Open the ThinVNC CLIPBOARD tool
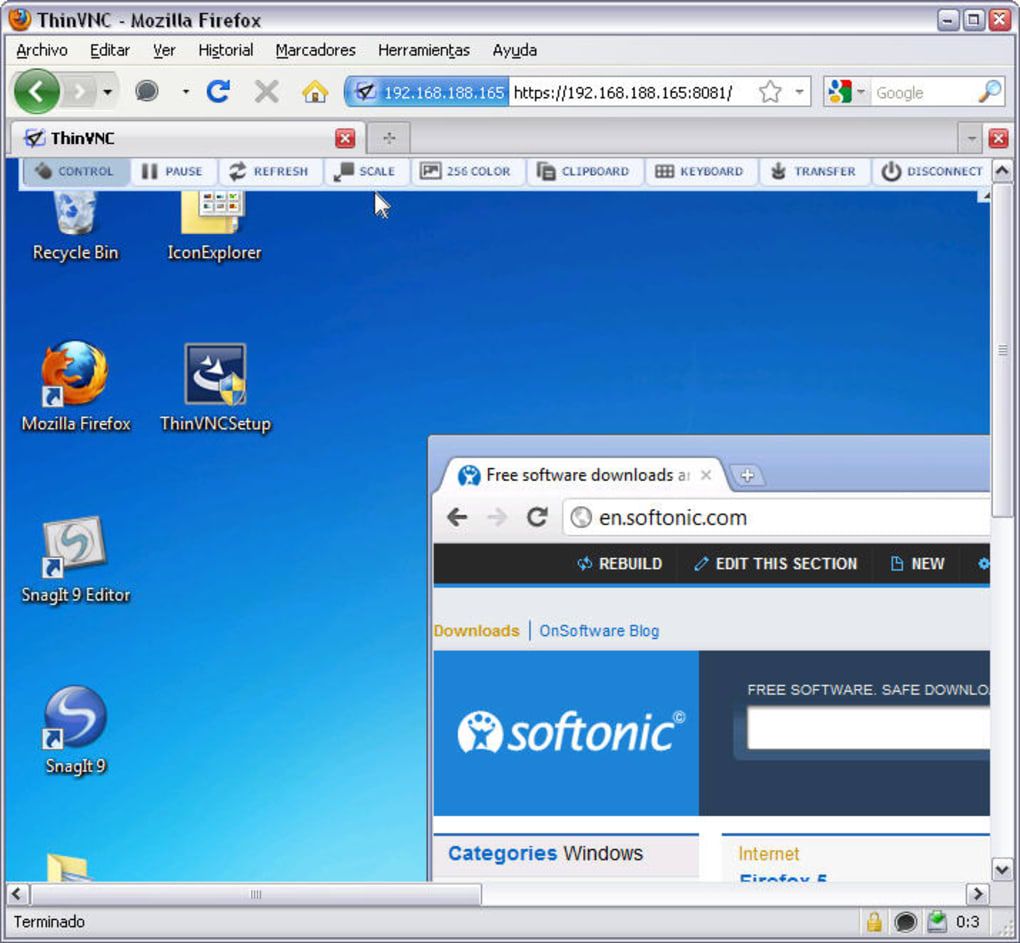 [584, 171]
